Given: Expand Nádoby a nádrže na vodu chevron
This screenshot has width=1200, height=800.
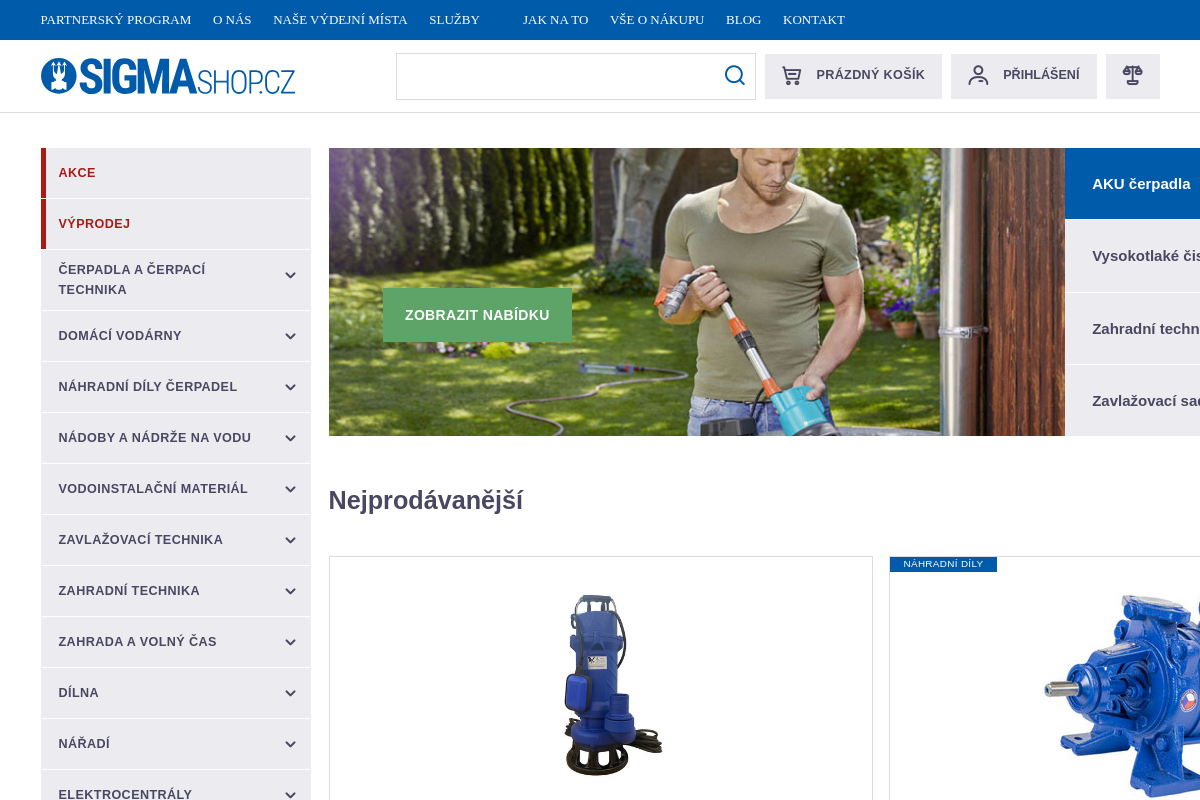Looking at the screenshot, I should point(290,438).
